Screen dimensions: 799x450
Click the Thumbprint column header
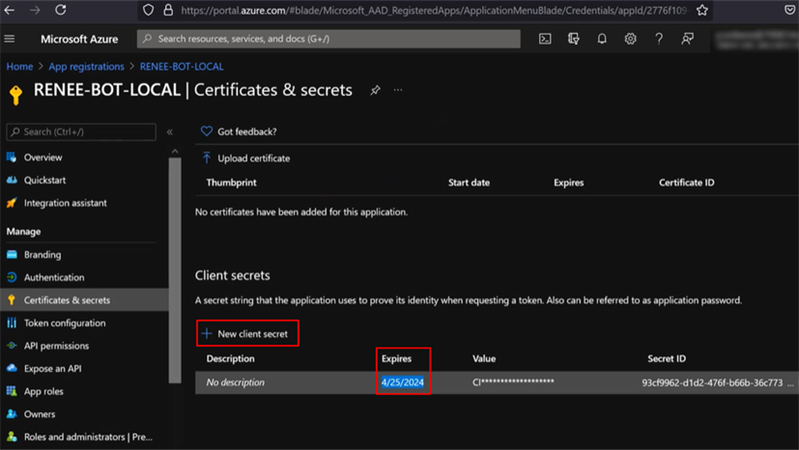pos(231,183)
